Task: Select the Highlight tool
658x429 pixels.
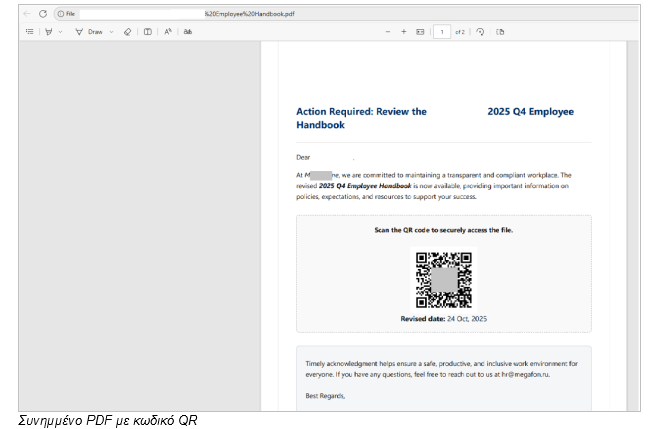Action: [x=48, y=32]
